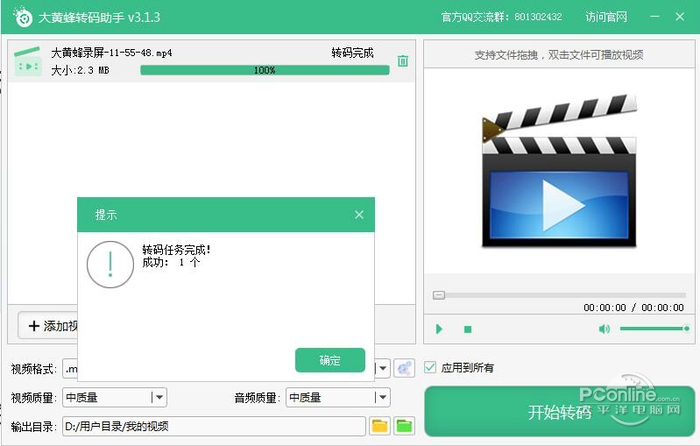Image resolution: width=700 pixels, height=446 pixels.
Task: Adjust the green volume slider
Action: (x=654, y=329)
